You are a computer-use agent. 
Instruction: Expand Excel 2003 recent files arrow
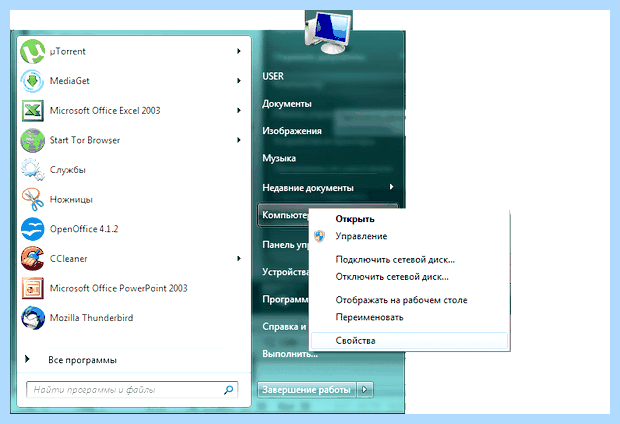click(239, 110)
